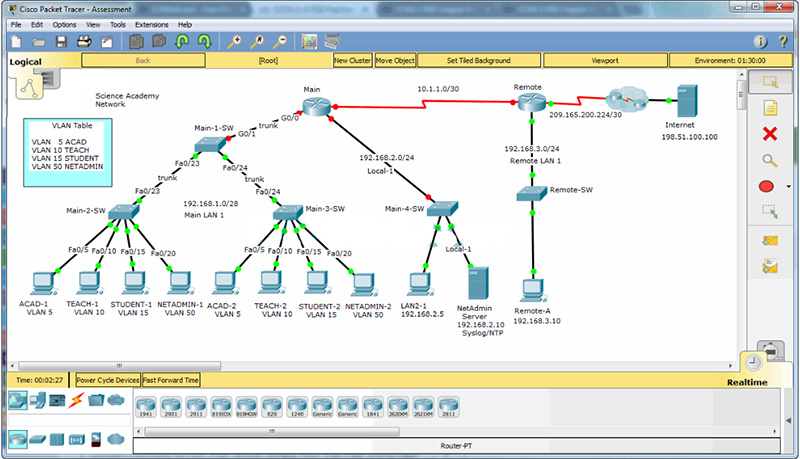Choose the 1941 router model
This screenshot has width=800, height=459.
tap(145, 407)
